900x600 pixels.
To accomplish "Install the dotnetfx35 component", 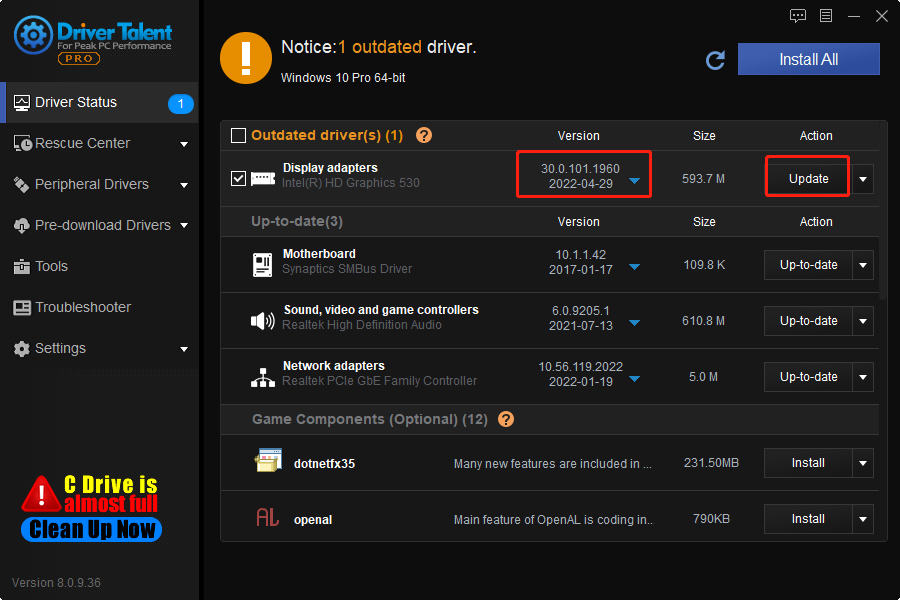I will 808,463.
